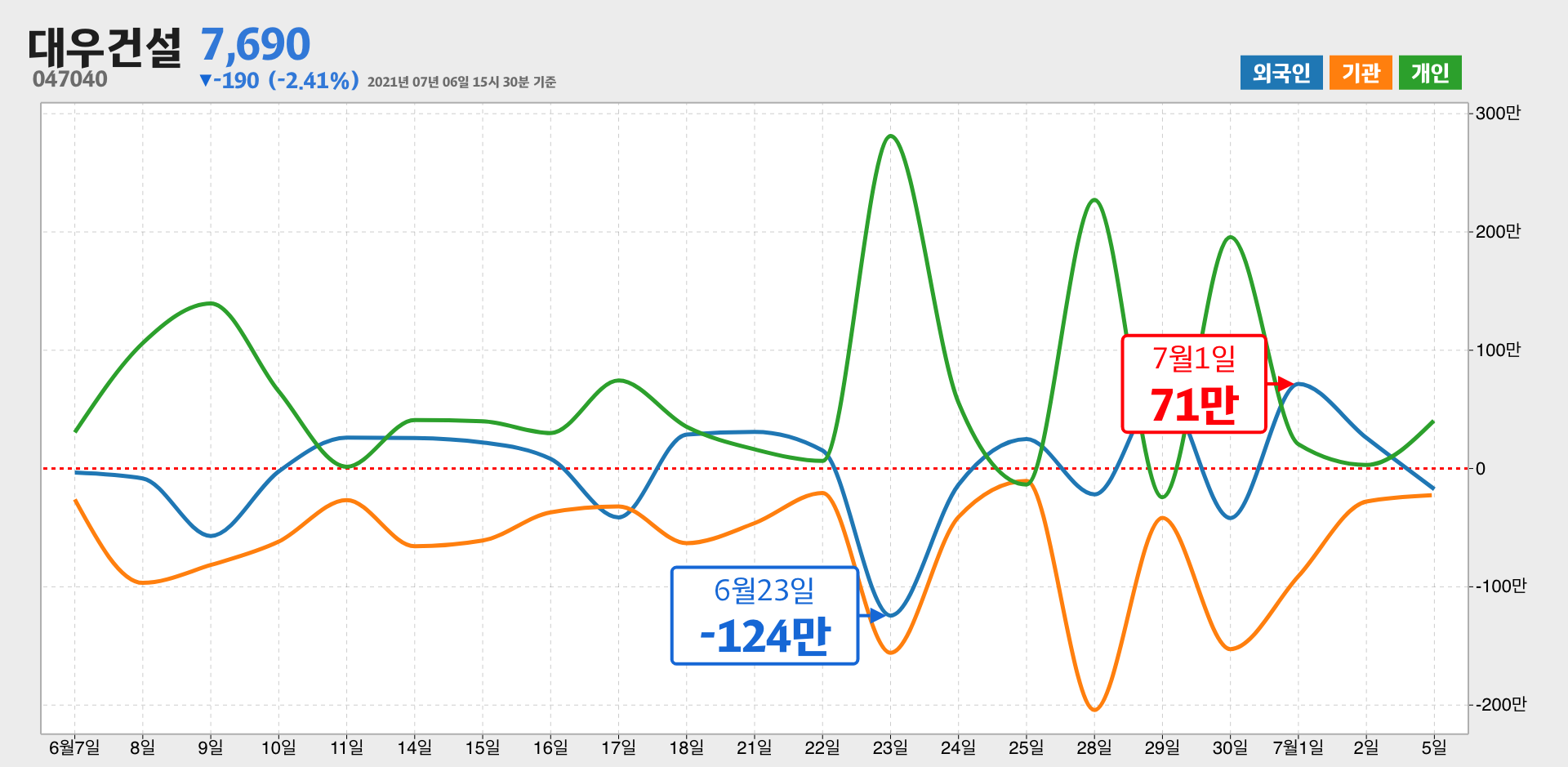Click the 100만 y-axis label
Image resolution: width=1568 pixels, height=767 pixels.
(x=1498, y=350)
